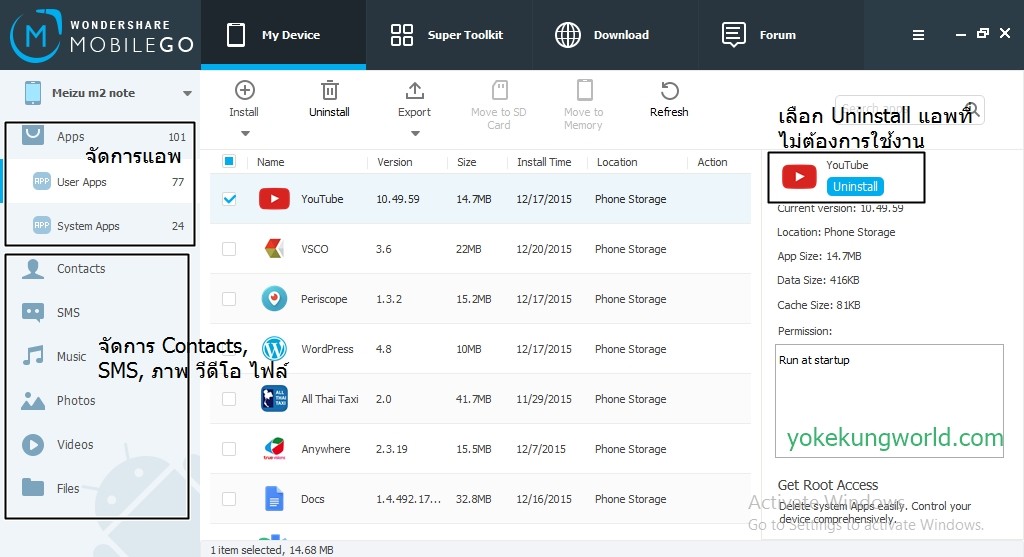
Task: Toggle the select-all checkbox in header
Action: click(x=229, y=161)
